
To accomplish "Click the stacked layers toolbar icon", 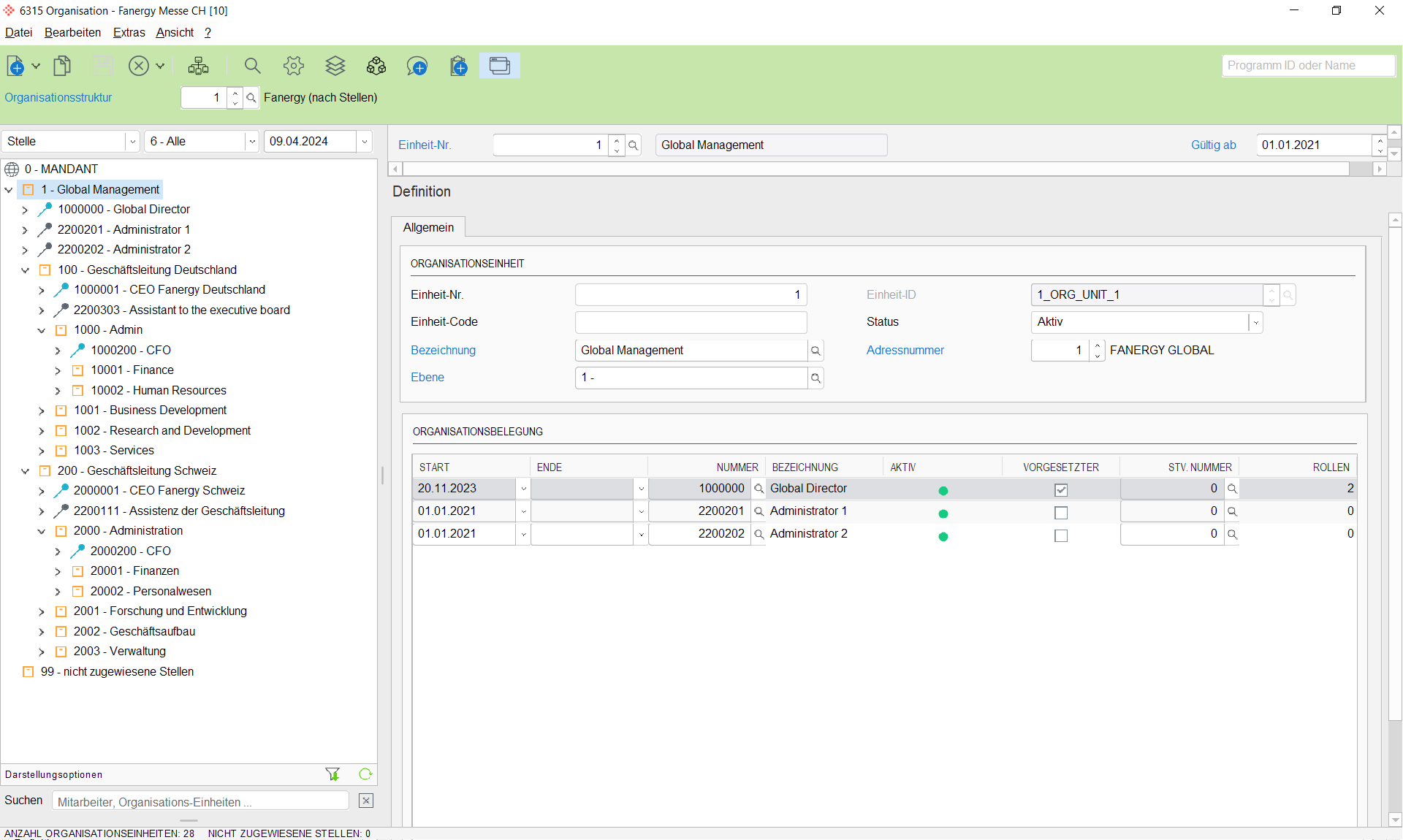I will (335, 66).
